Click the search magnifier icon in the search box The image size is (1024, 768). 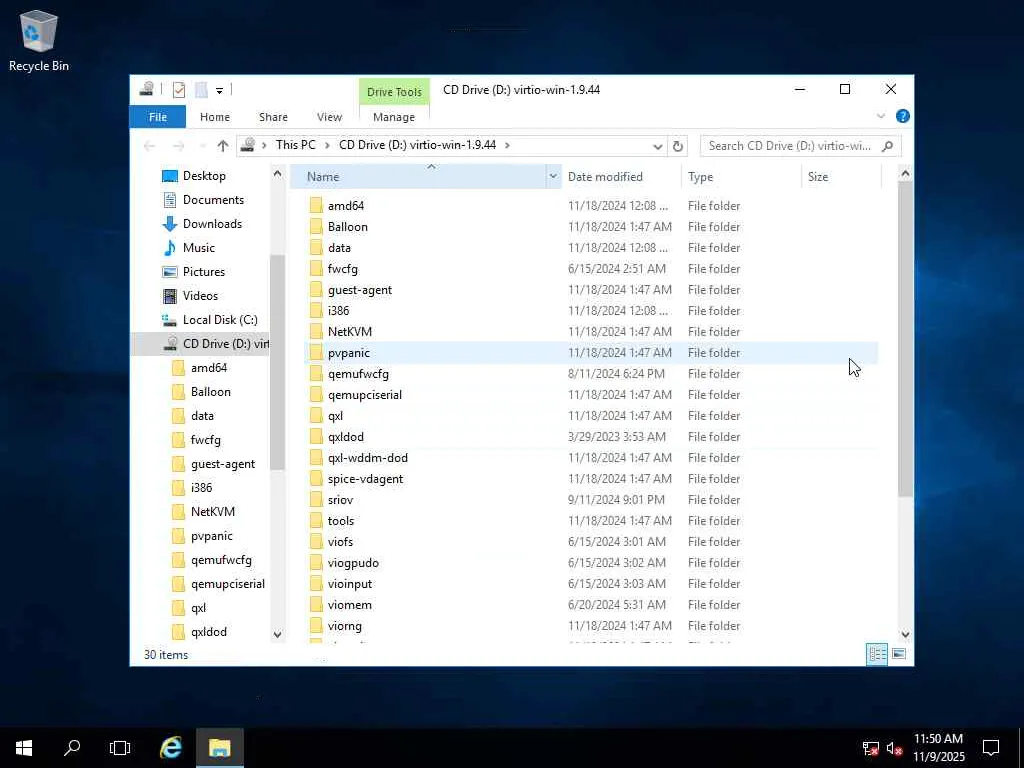click(887, 146)
